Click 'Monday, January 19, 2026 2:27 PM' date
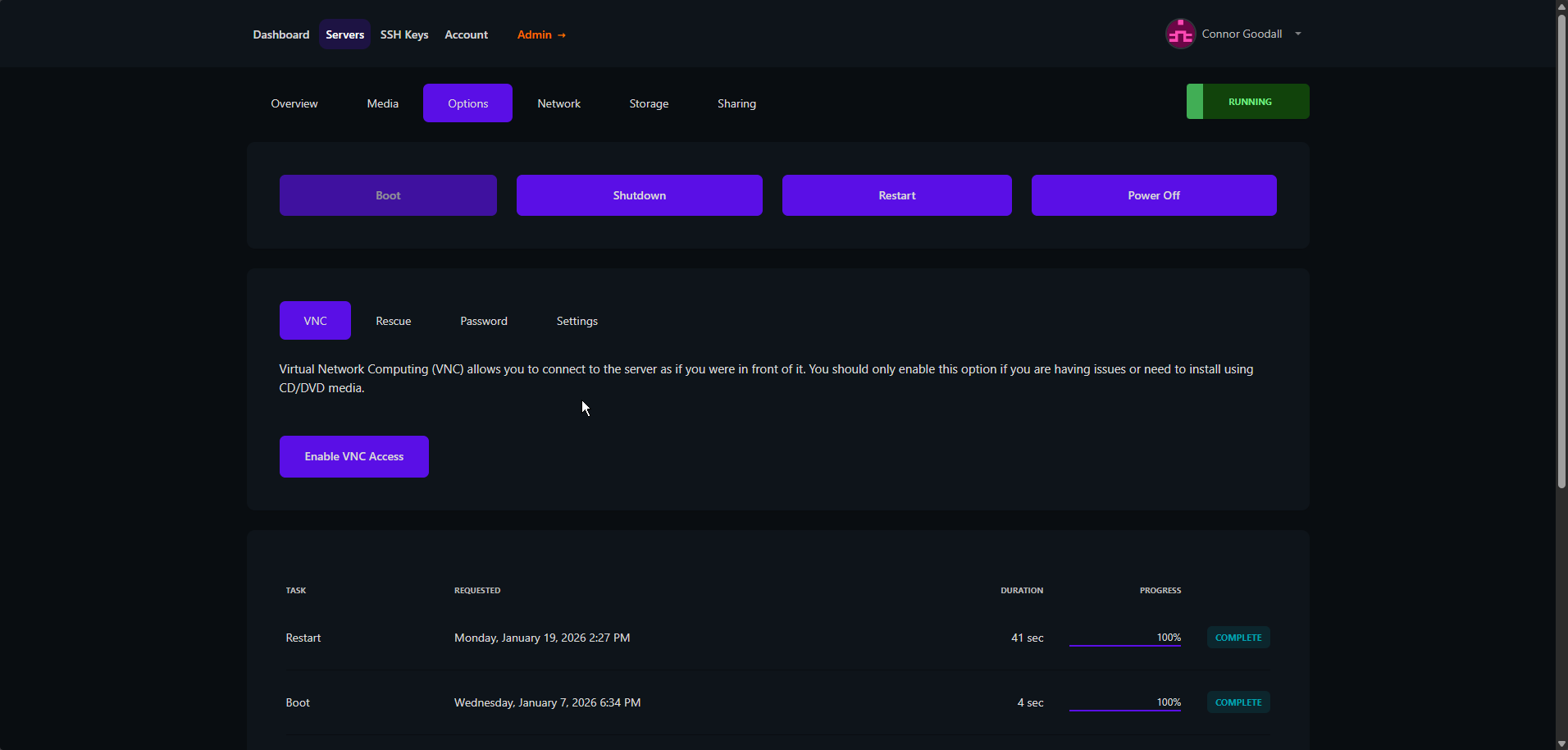 542,638
